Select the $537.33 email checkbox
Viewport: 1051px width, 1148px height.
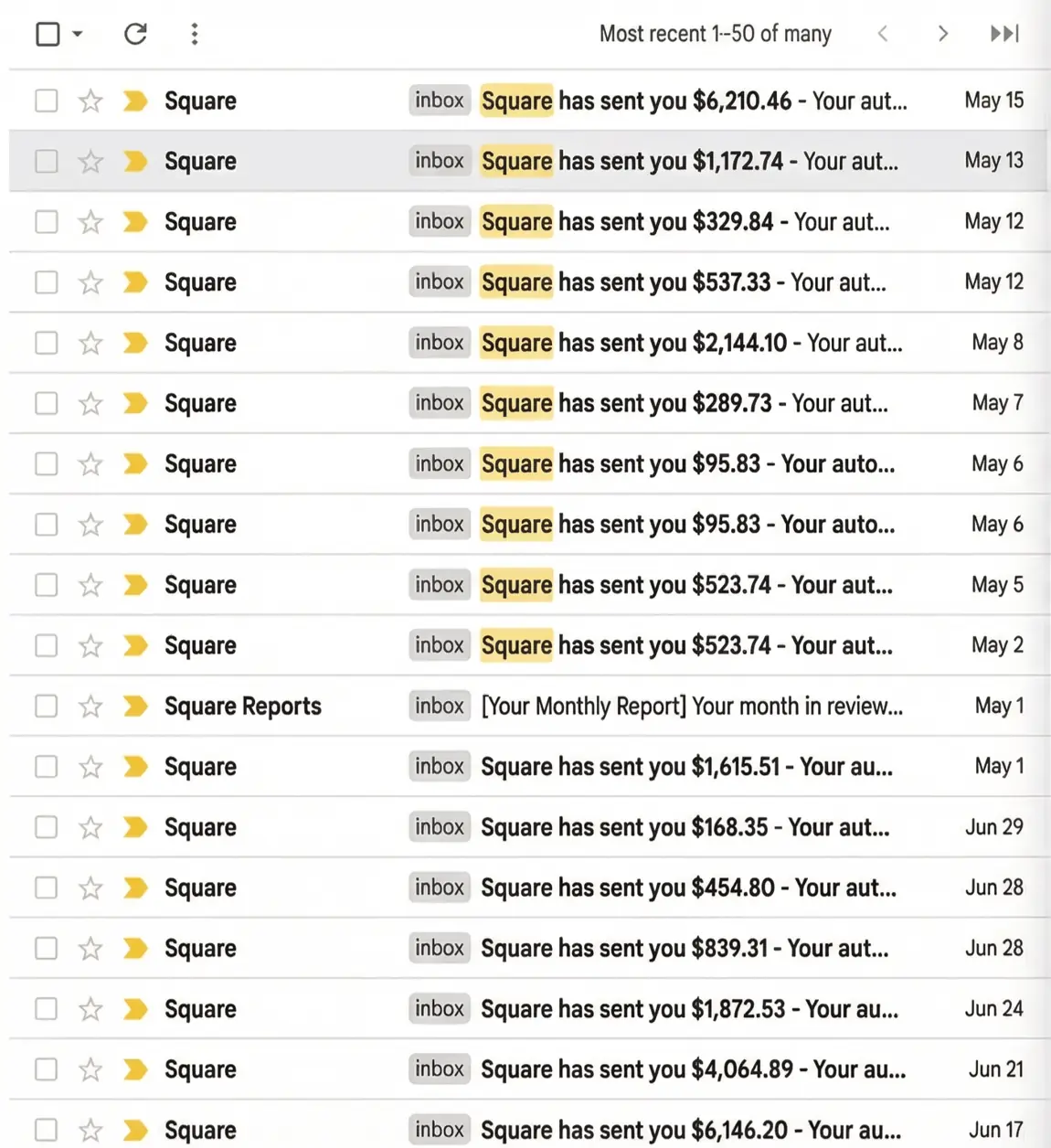pyautogui.click(x=47, y=282)
